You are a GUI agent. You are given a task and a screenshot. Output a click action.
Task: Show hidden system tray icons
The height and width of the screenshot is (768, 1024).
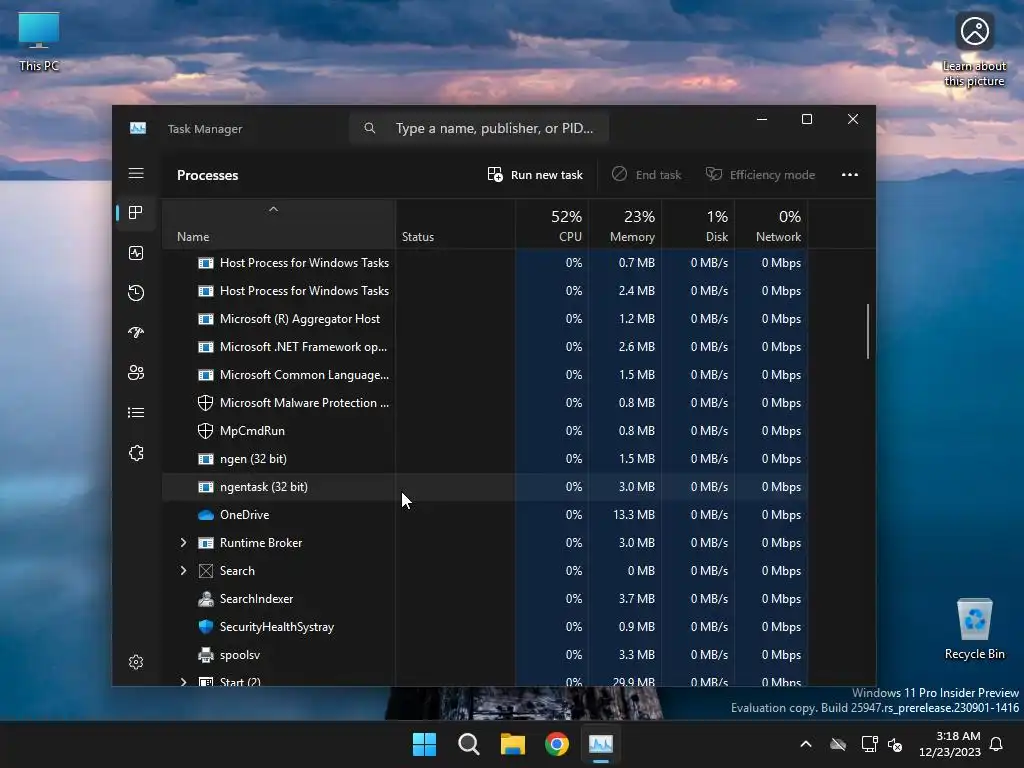[x=806, y=744]
